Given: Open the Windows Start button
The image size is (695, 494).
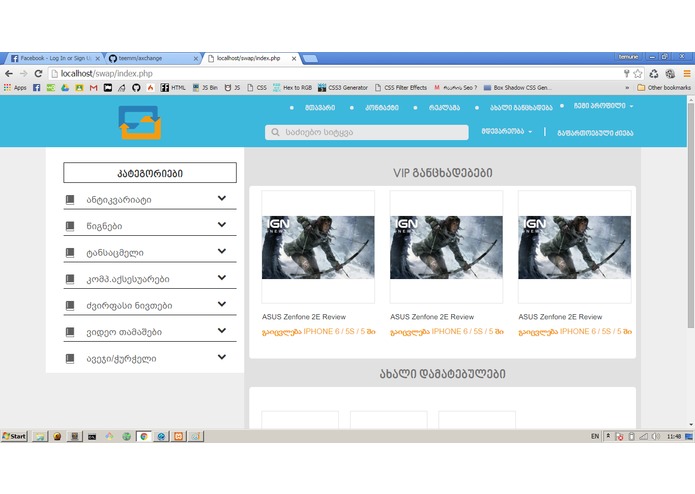Looking at the screenshot, I should 14,436.
